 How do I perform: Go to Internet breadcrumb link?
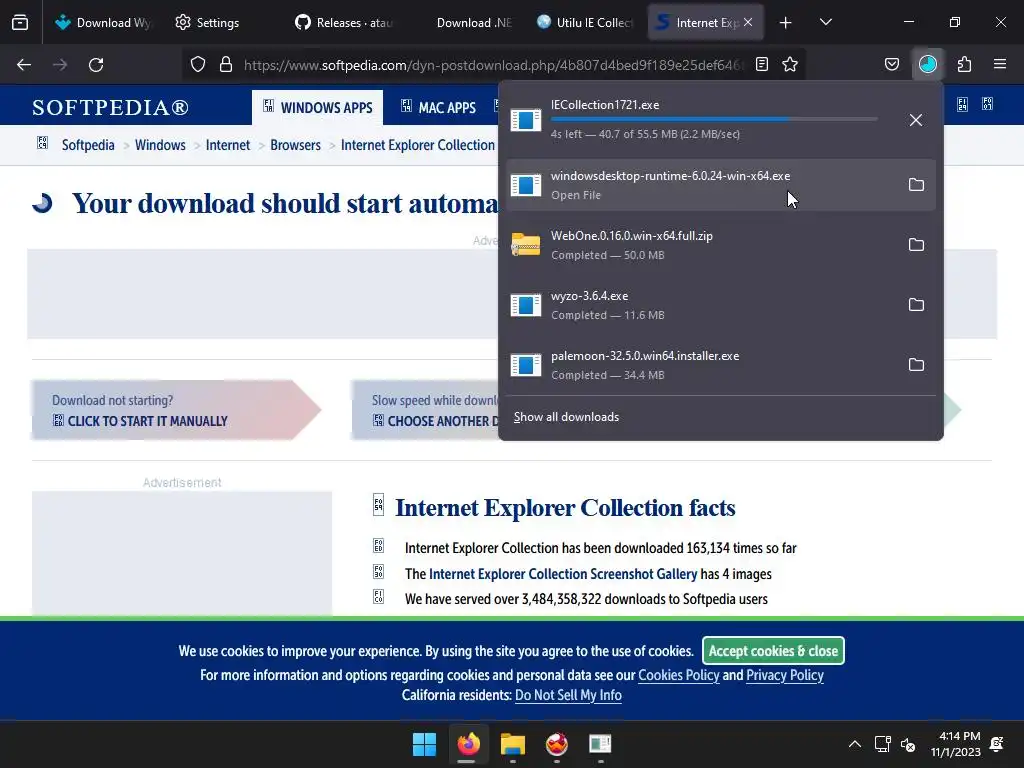point(228,145)
